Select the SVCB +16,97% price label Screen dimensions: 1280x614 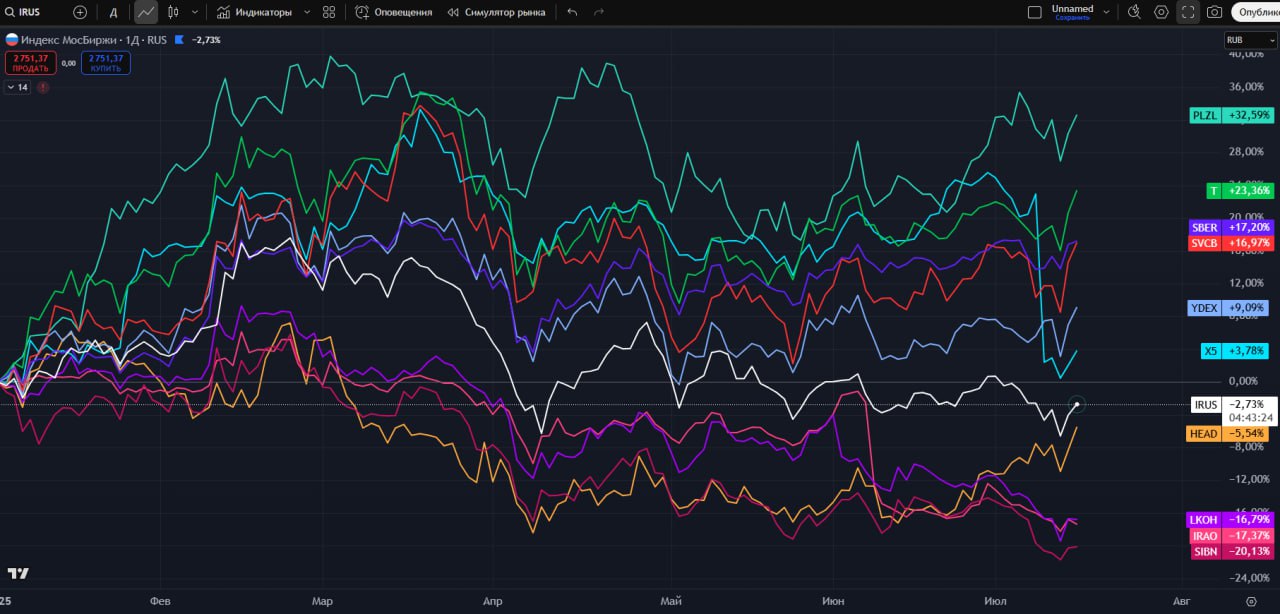(x=1231, y=242)
